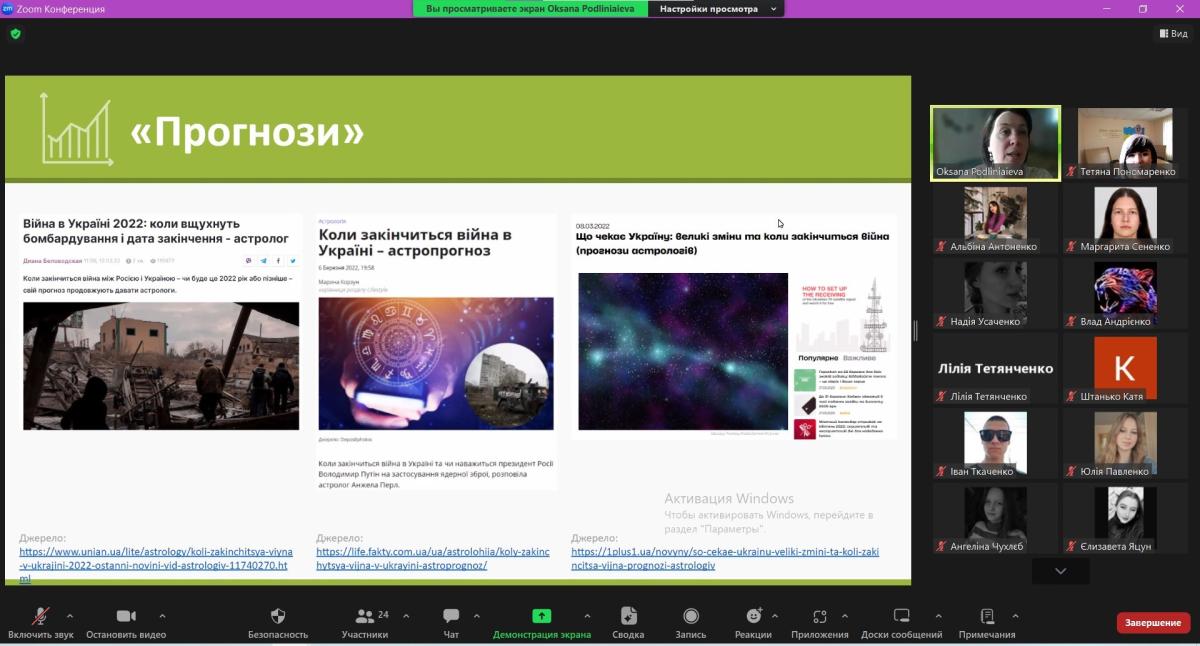Open the Вид view menu
The image size is (1200, 646).
[1174, 33]
